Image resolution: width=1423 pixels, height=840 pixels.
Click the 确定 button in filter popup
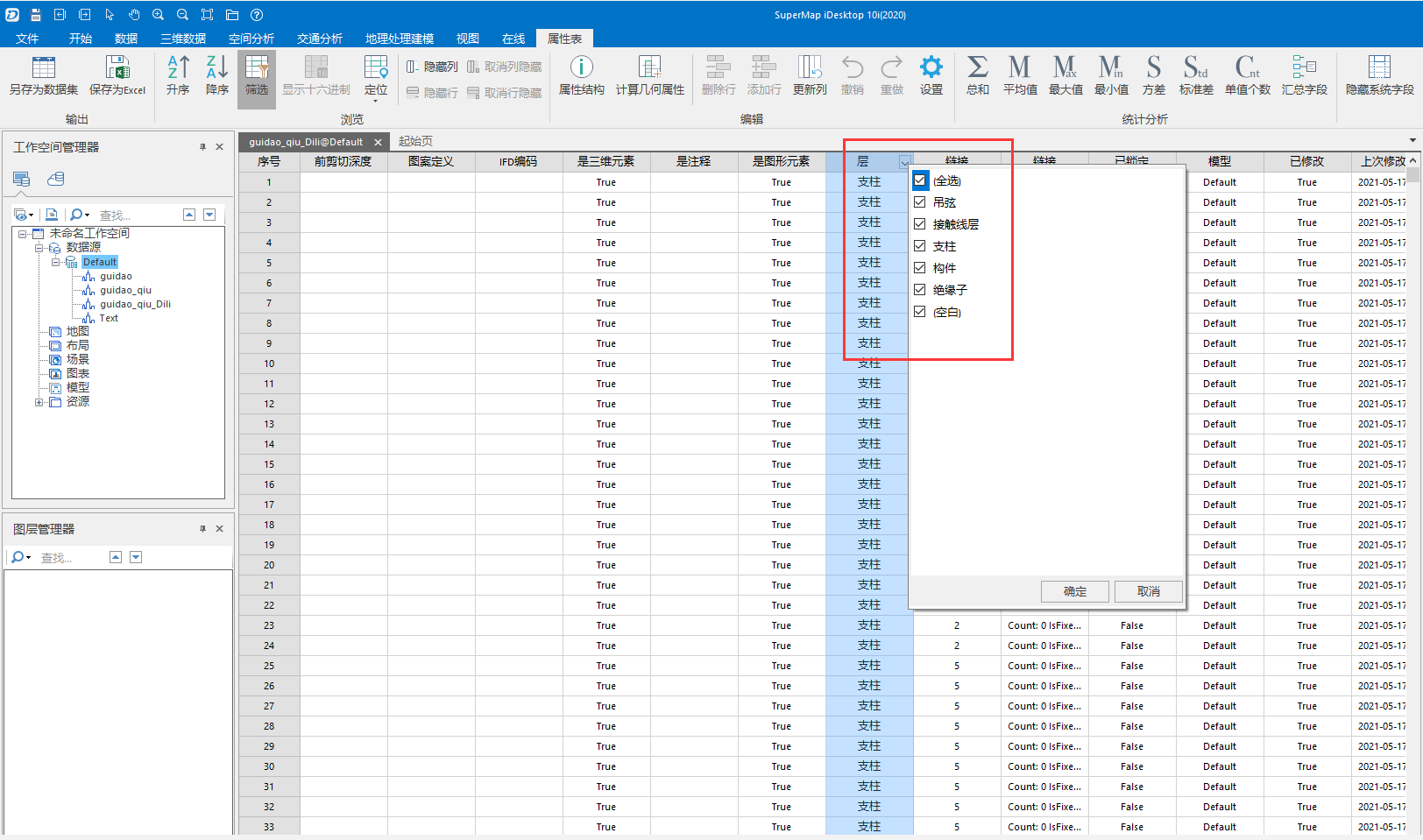click(1074, 591)
